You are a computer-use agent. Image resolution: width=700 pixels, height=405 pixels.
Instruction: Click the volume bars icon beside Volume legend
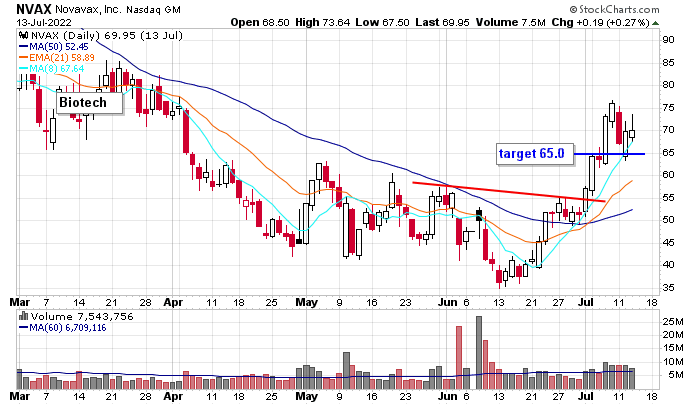[x=24, y=316]
